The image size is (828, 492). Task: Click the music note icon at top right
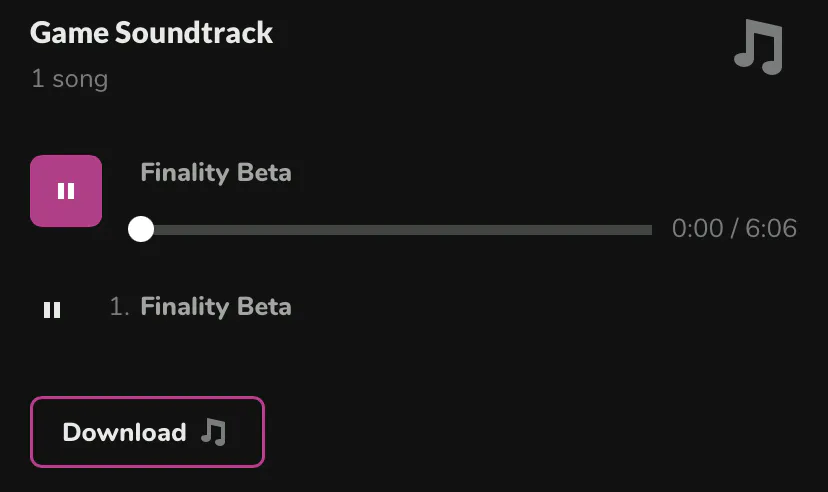(759, 48)
